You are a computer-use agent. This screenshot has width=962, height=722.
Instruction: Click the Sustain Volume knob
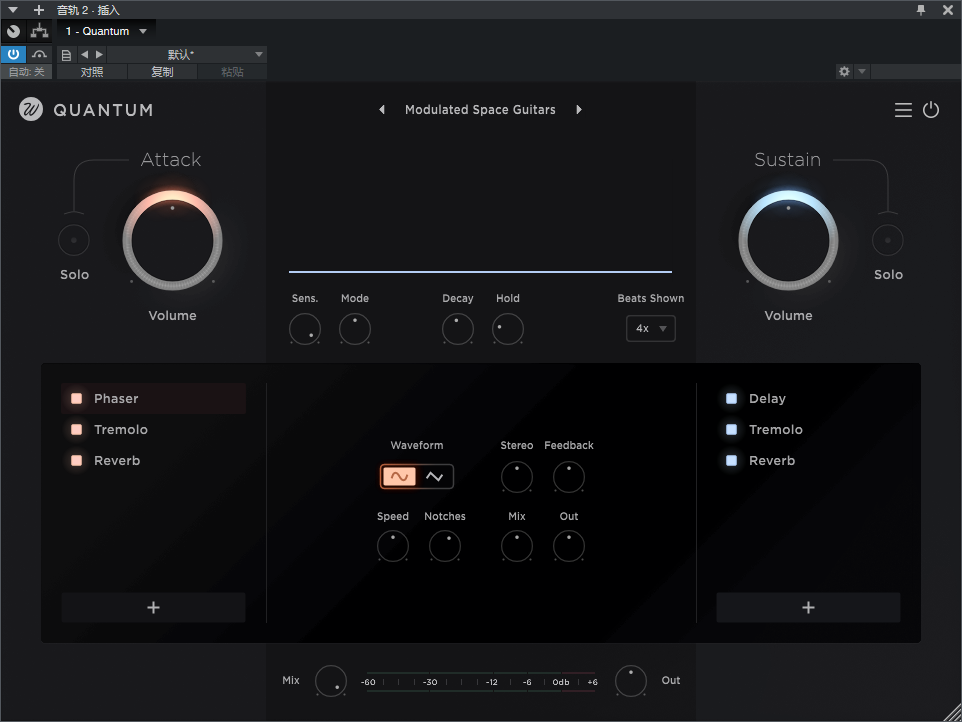click(788, 240)
